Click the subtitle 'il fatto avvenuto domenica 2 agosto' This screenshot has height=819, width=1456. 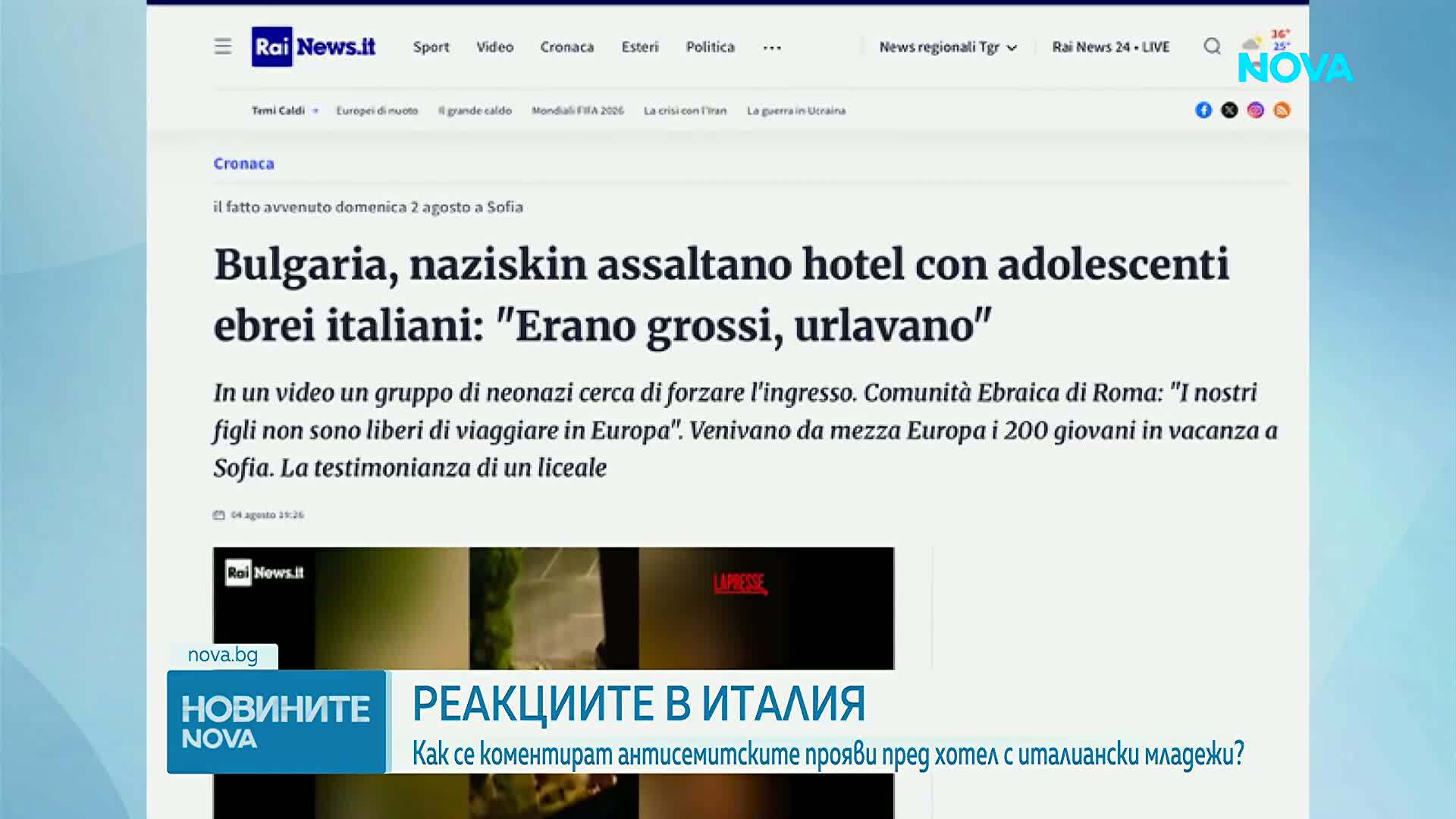point(368,207)
